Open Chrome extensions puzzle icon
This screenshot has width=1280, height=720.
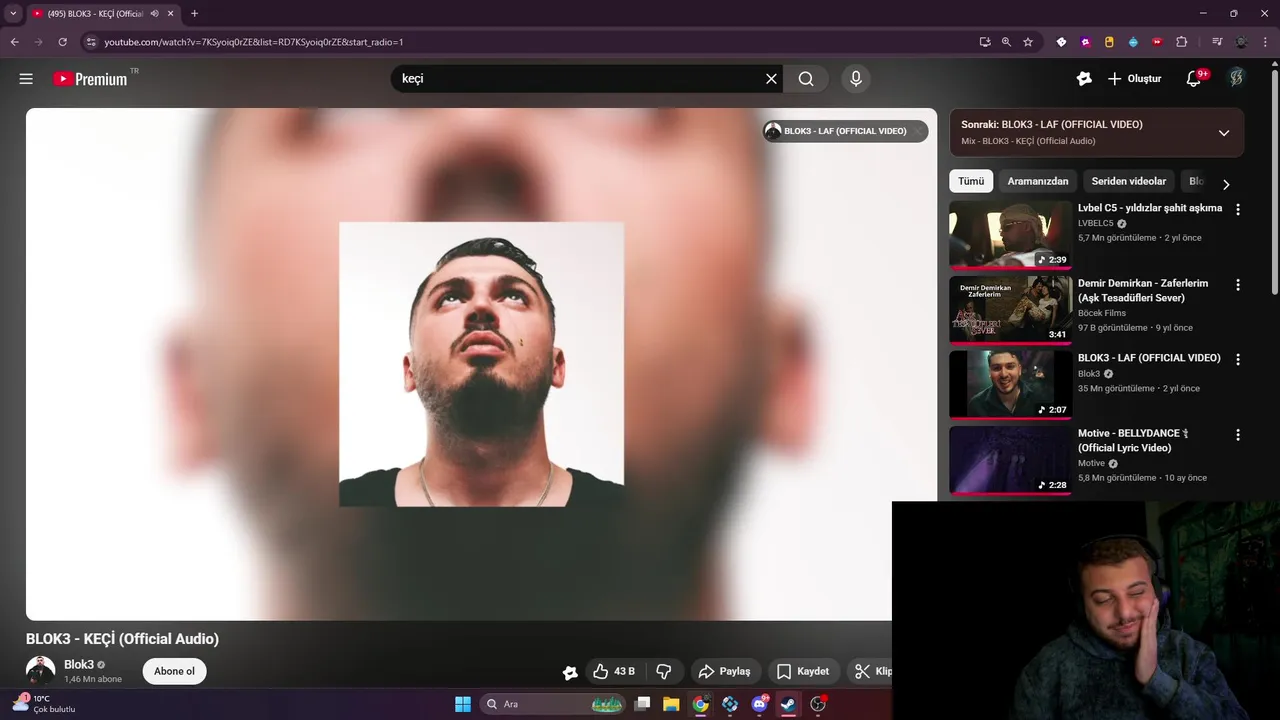pyautogui.click(x=1181, y=42)
